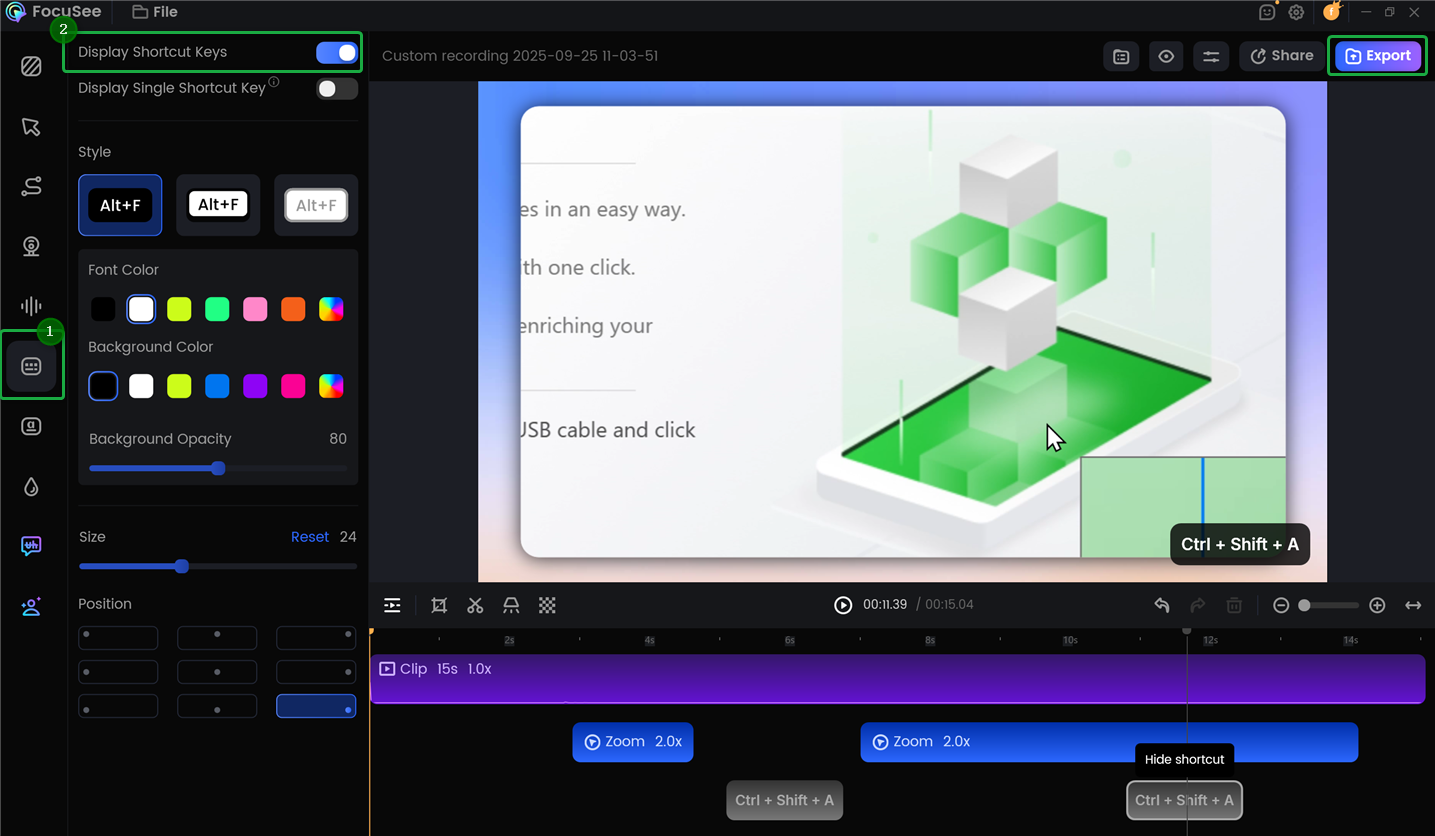
Task: Choose the white Alt+F shortcut style
Action: tap(218, 205)
